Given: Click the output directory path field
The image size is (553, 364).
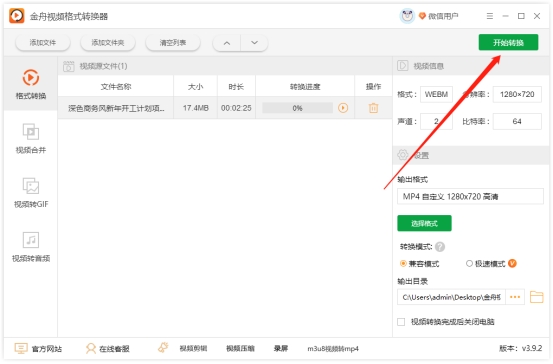Looking at the screenshot, I should click(x=451, y=297).
